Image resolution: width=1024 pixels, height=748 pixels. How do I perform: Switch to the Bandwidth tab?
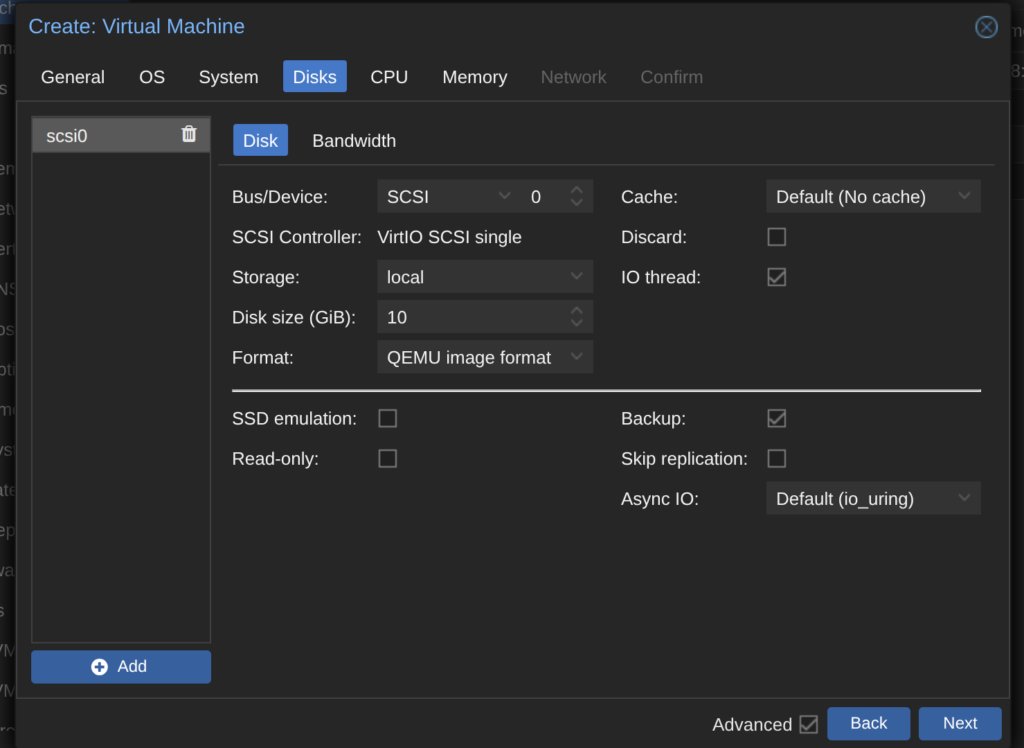[354, 141]
